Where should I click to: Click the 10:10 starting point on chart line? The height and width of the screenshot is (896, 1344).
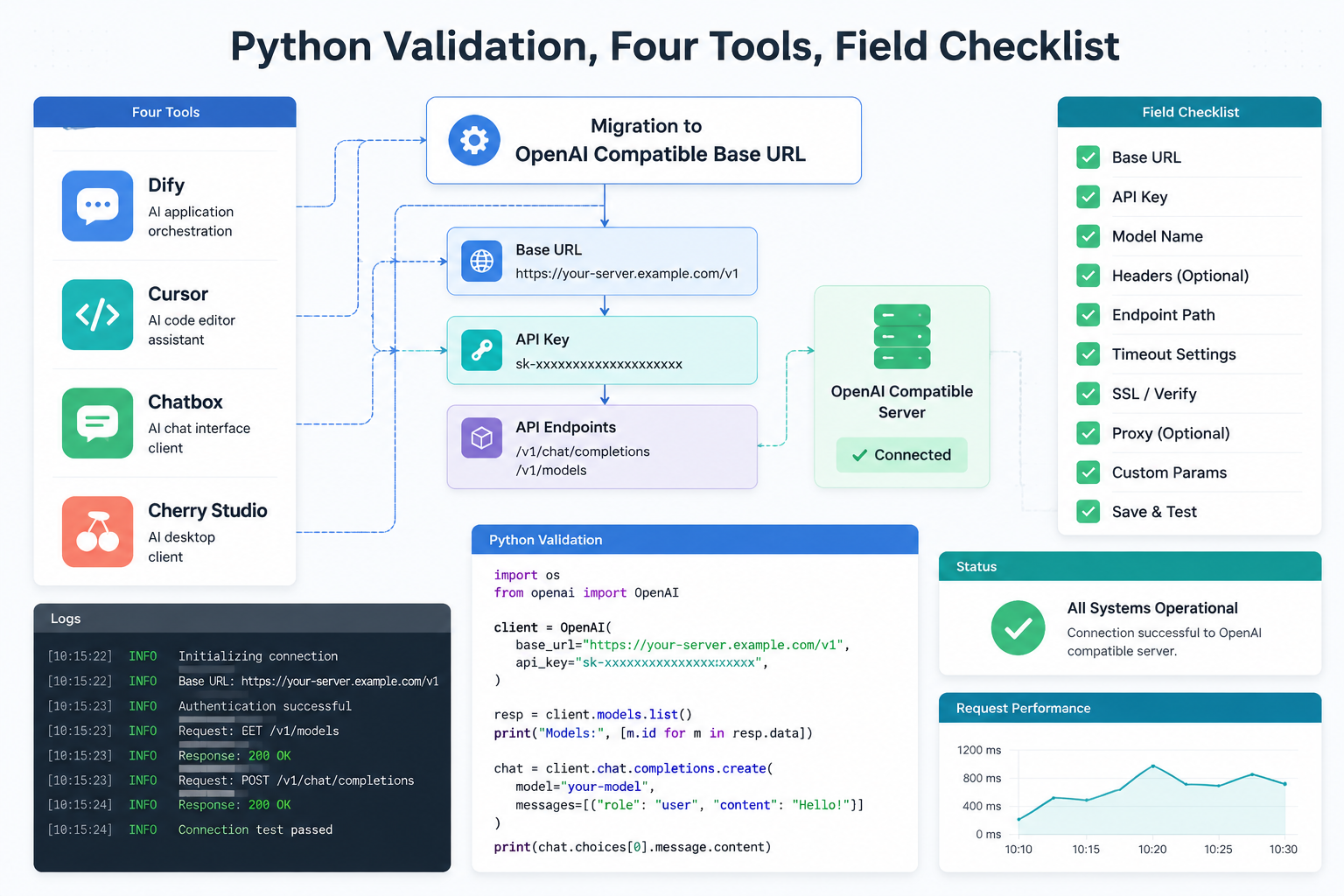click(1018, 819)
